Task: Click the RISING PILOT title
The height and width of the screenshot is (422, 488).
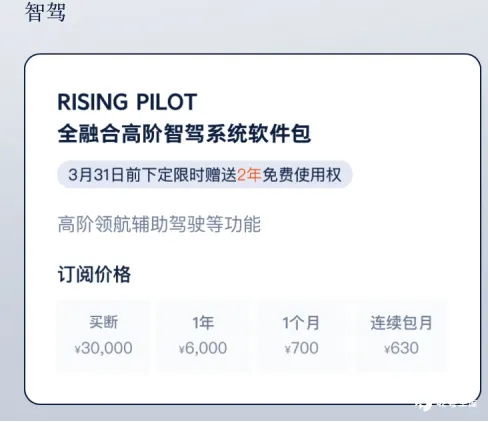Action: pos(127,102)
